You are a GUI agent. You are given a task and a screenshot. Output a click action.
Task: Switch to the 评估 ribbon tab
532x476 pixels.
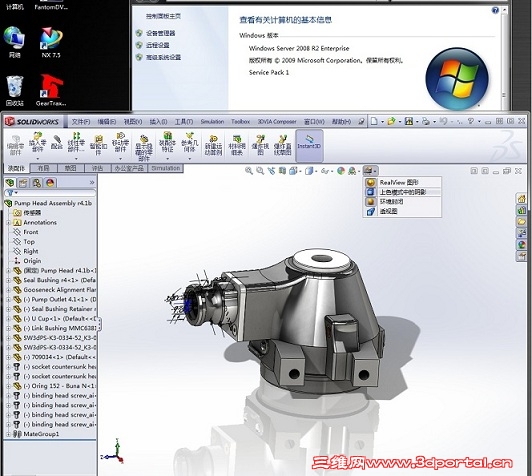click(x=97, y=168)
